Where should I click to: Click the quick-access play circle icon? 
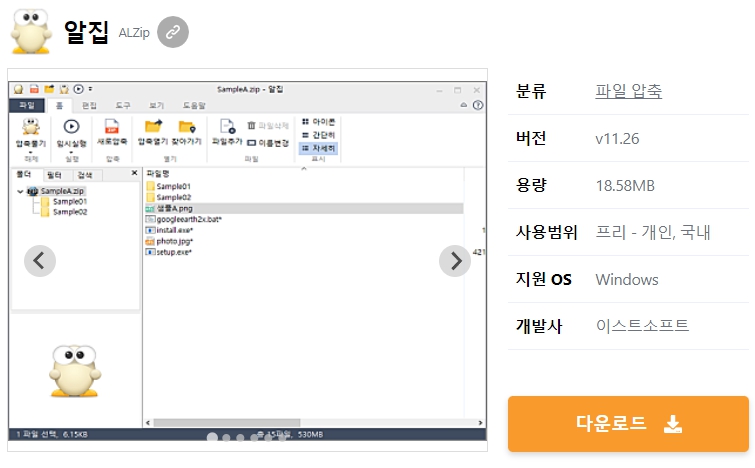point(78,89)
